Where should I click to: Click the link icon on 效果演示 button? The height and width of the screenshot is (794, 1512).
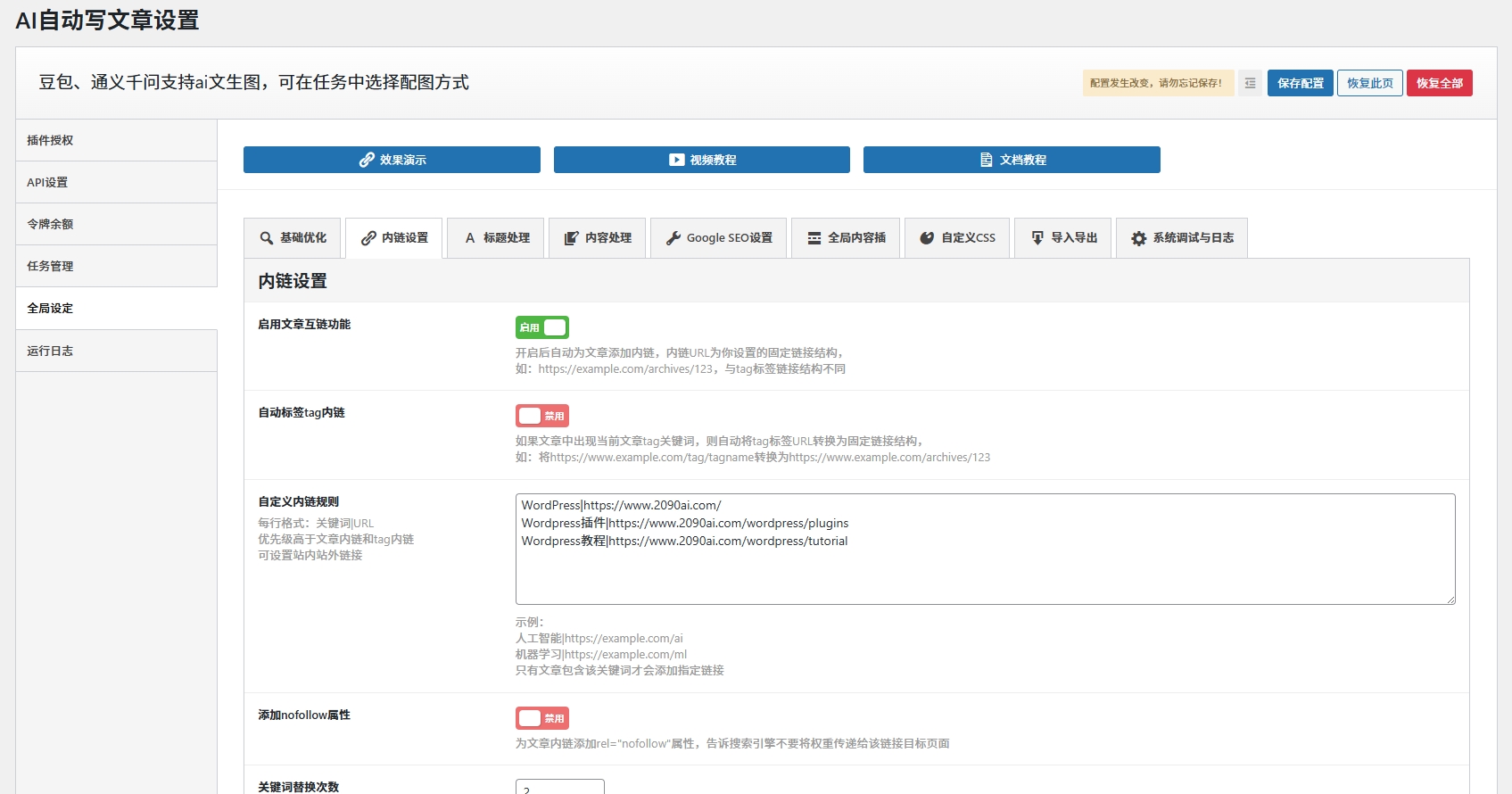tap(367, 160)
